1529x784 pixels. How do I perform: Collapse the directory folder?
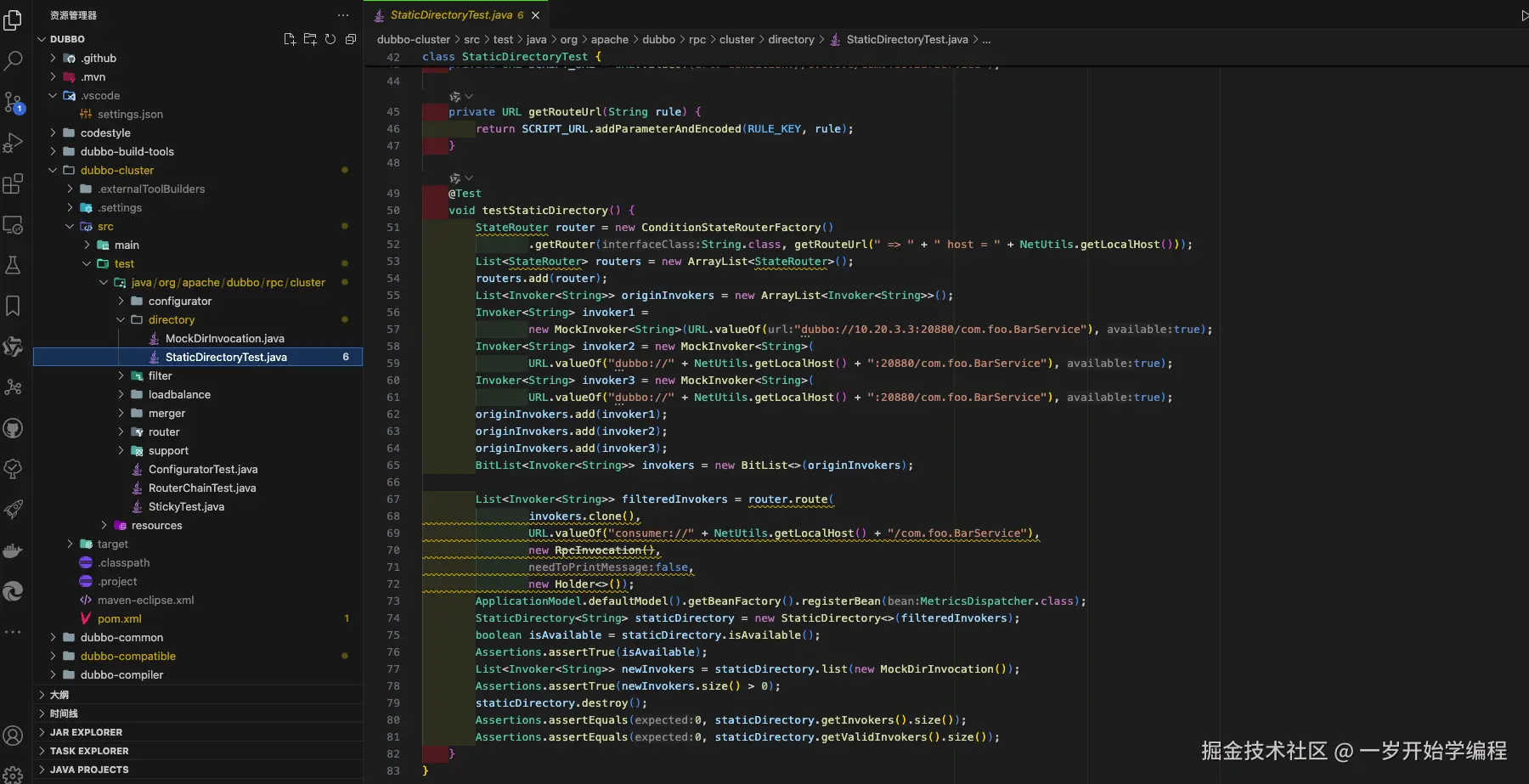[121, 319]
